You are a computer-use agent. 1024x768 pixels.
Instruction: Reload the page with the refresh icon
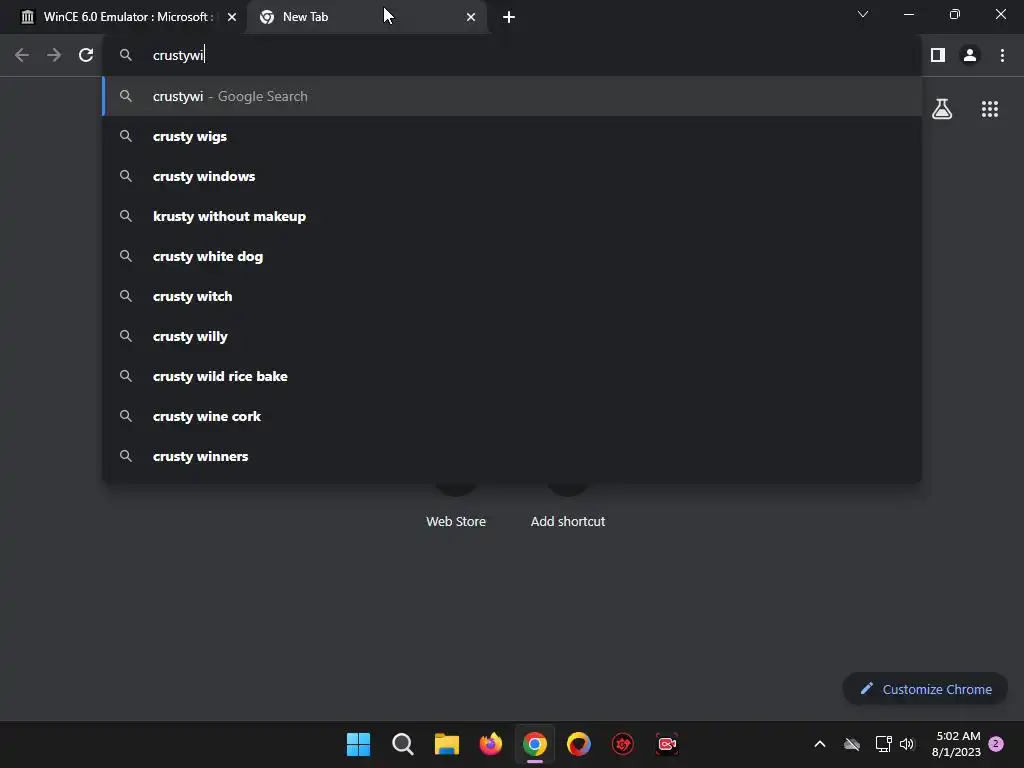[86, 56]
